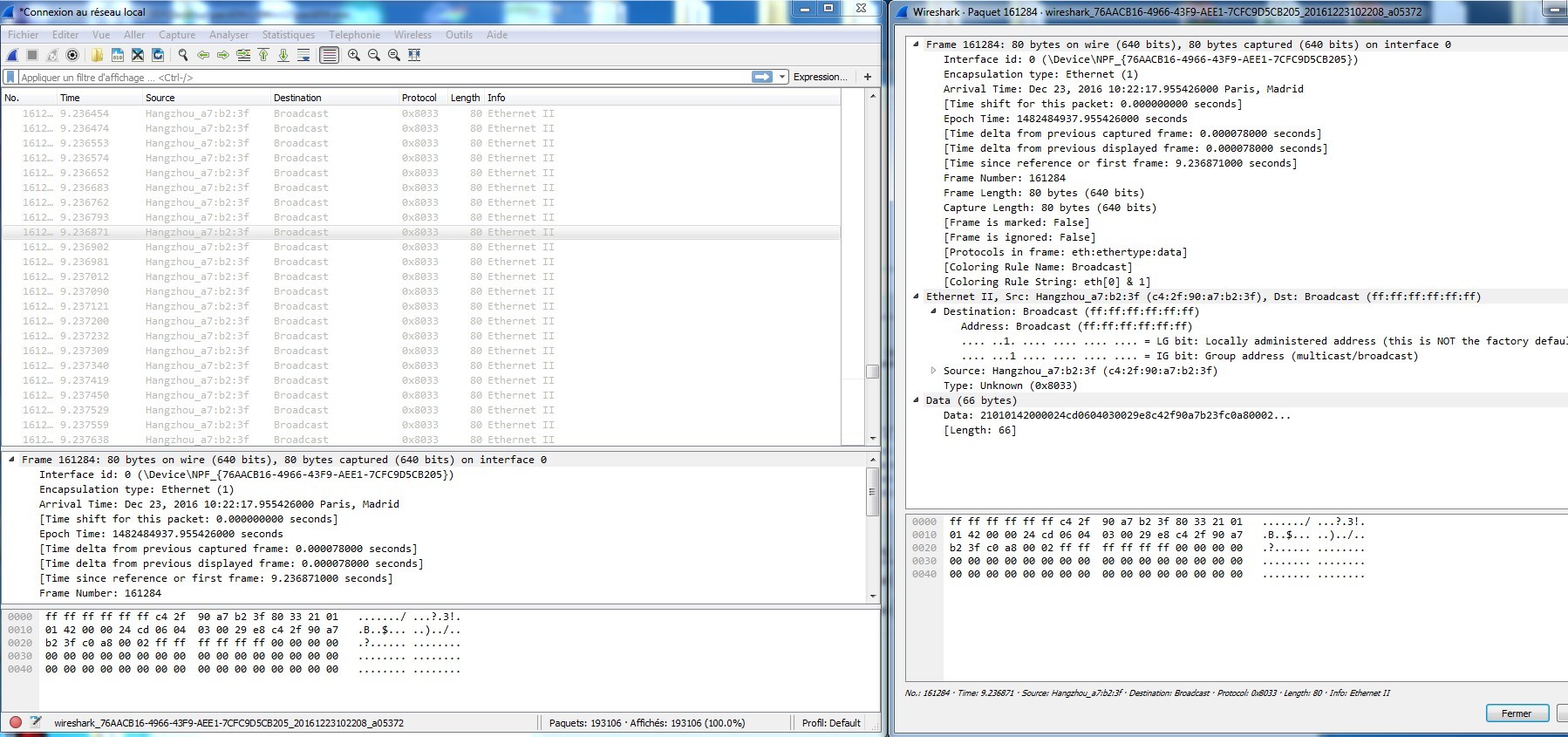Viewport: 1568px width, 737px height.
Task: Click the resize columns icon
Action: coord(414,55)
